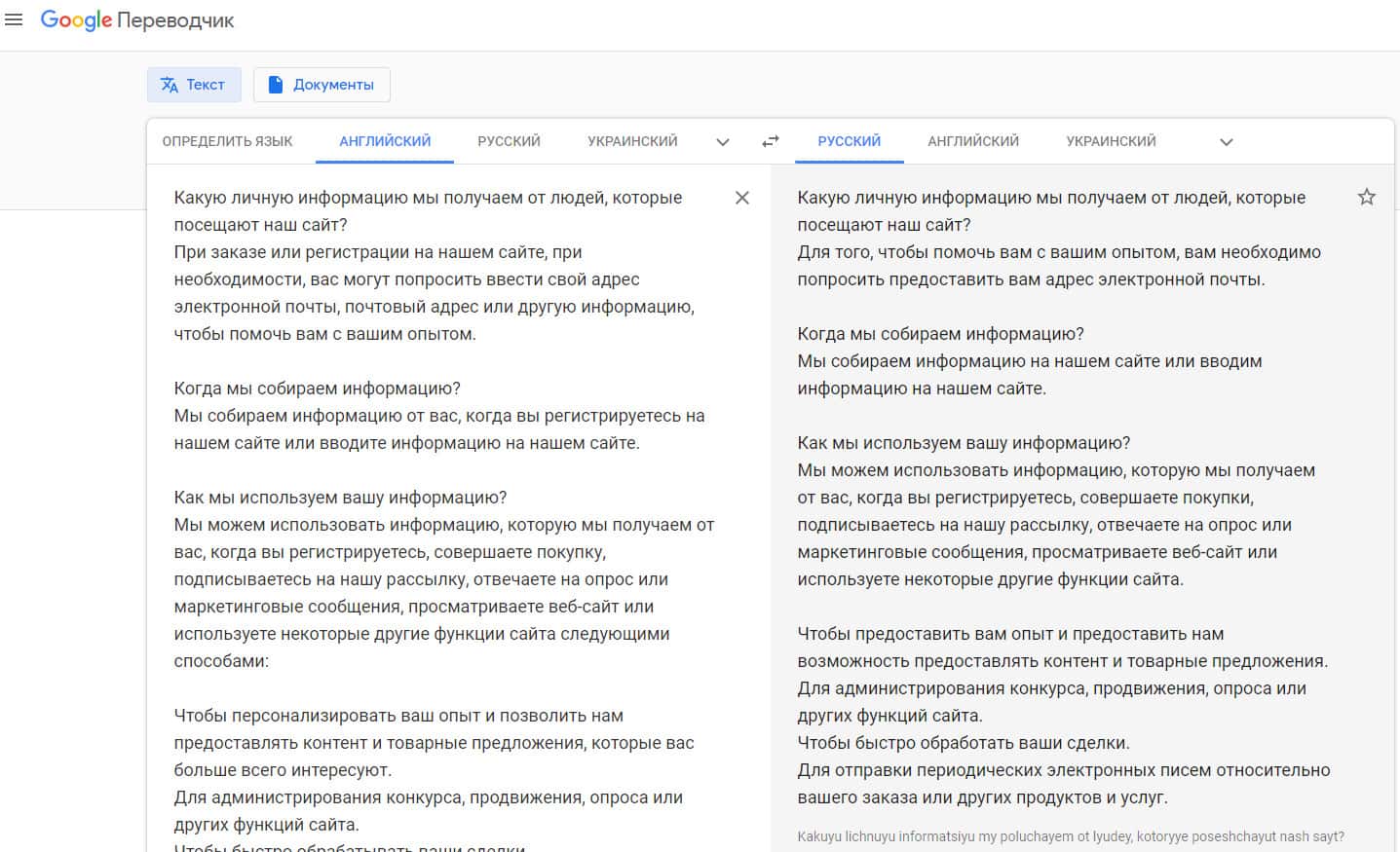
Task: Save translation with the star icon
Action: point(1366,198)
